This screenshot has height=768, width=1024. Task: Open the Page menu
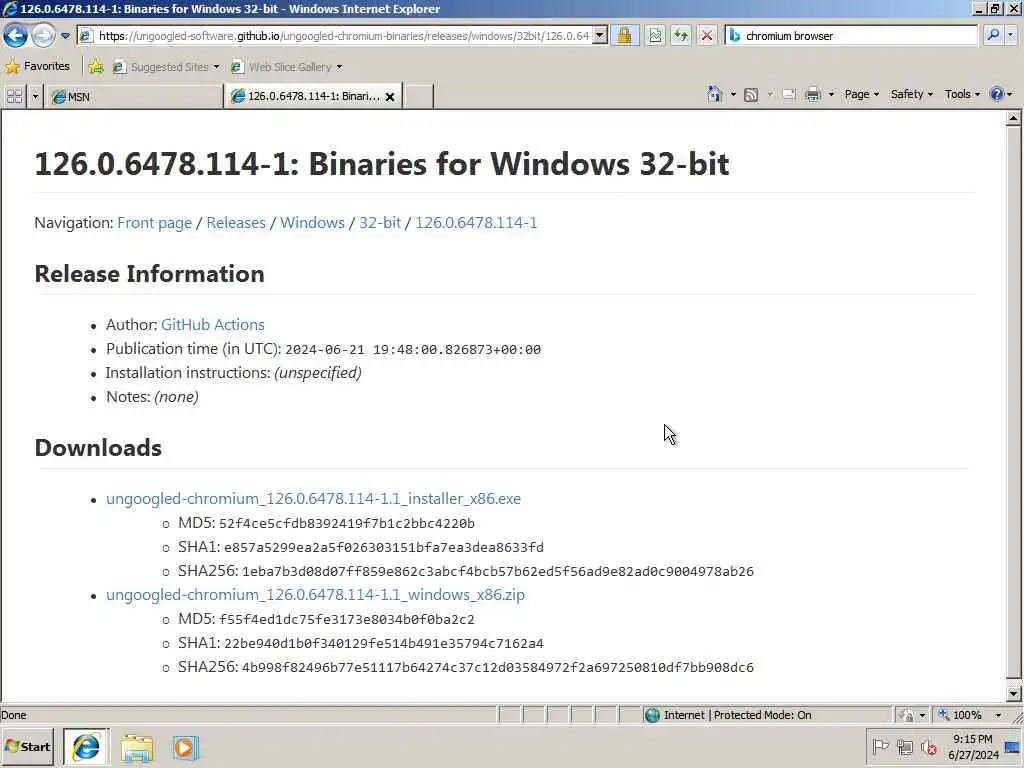click(861, 95)
